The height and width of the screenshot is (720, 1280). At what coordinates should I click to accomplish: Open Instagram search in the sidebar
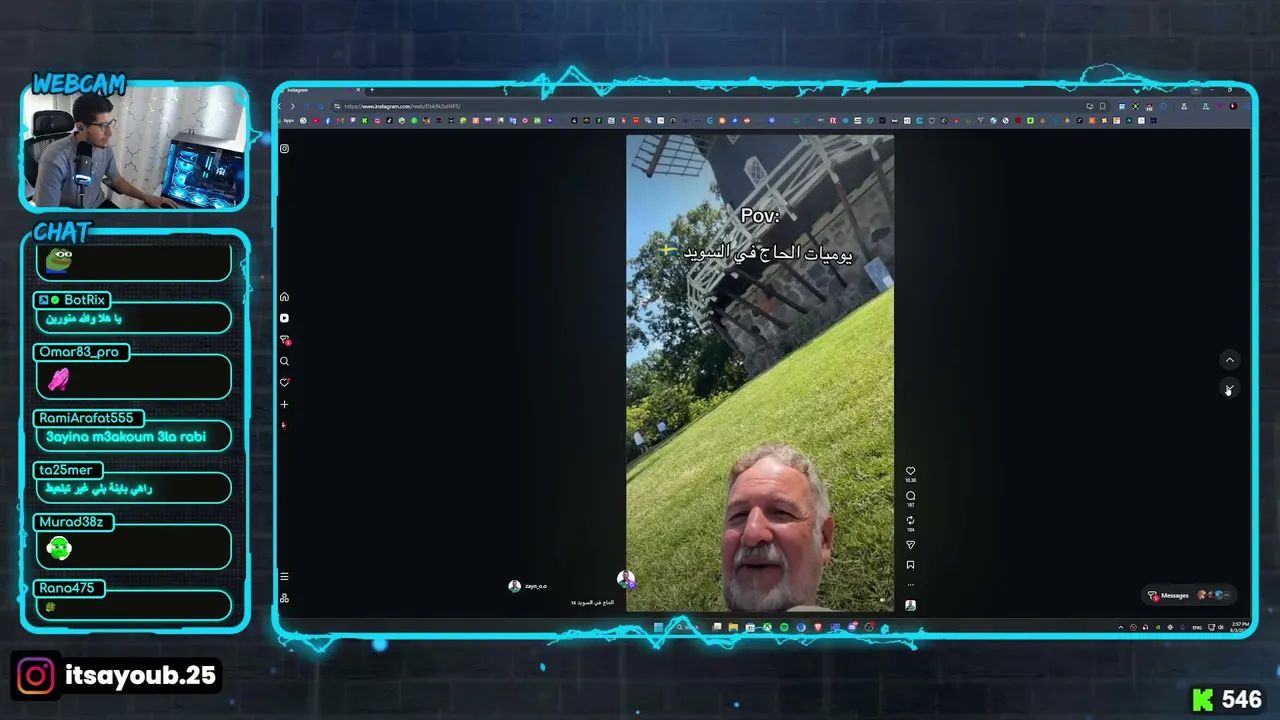(284, 361)
